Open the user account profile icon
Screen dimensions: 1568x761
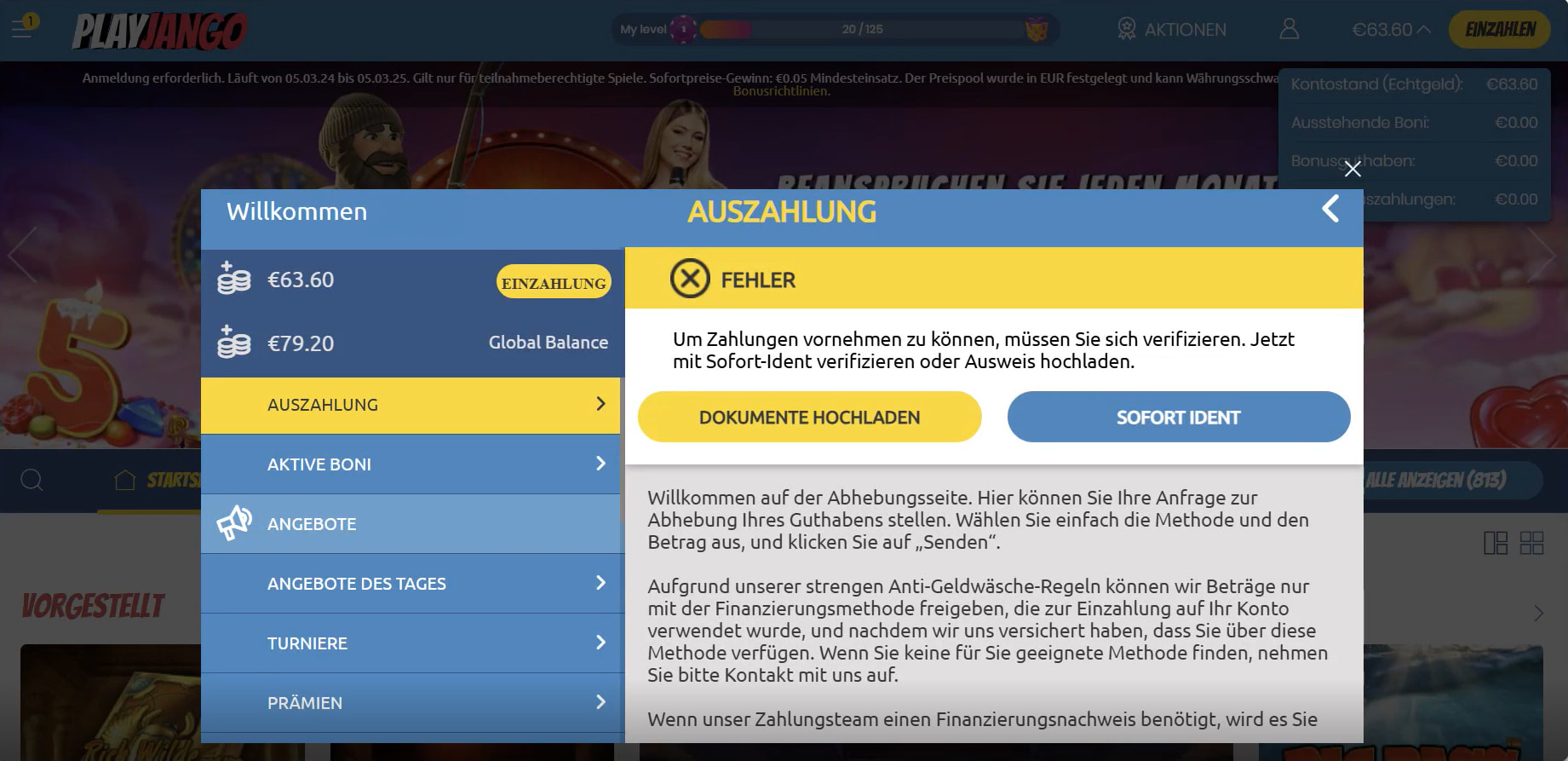pyautogui.click(x=1289, y=30)
